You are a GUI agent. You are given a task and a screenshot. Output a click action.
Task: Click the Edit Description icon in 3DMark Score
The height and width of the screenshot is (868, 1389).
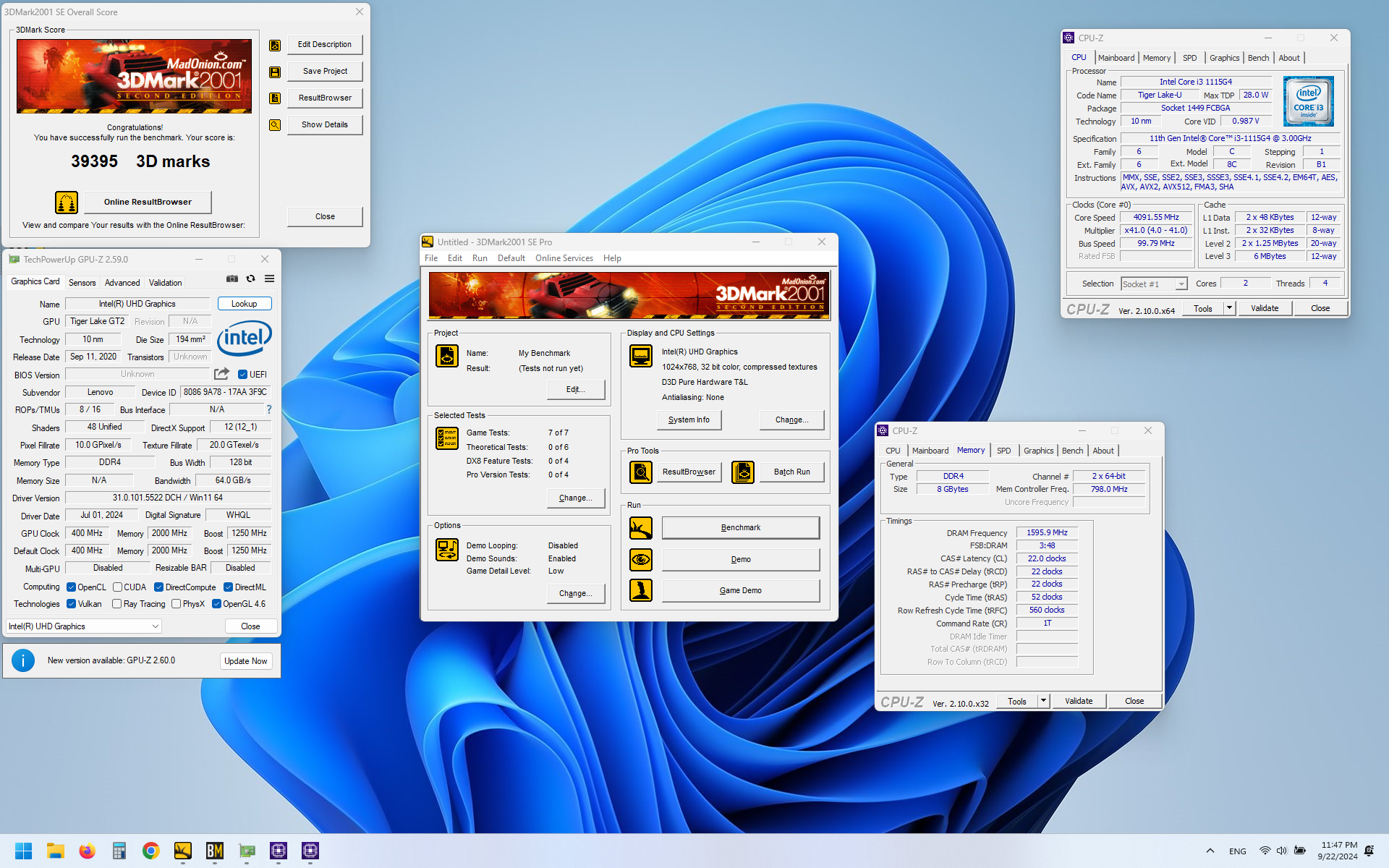pyautogui.click(x=275, y=46)
